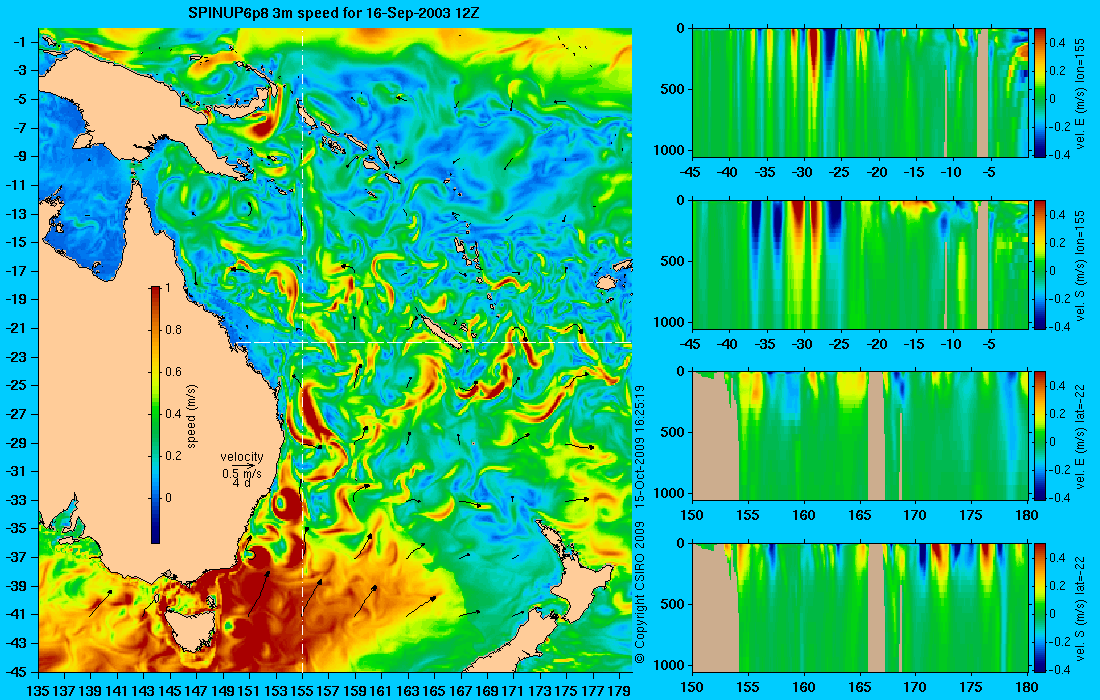
Task: Click the '500' depth label of vel. E lon=155 panel
Action: 674,90
